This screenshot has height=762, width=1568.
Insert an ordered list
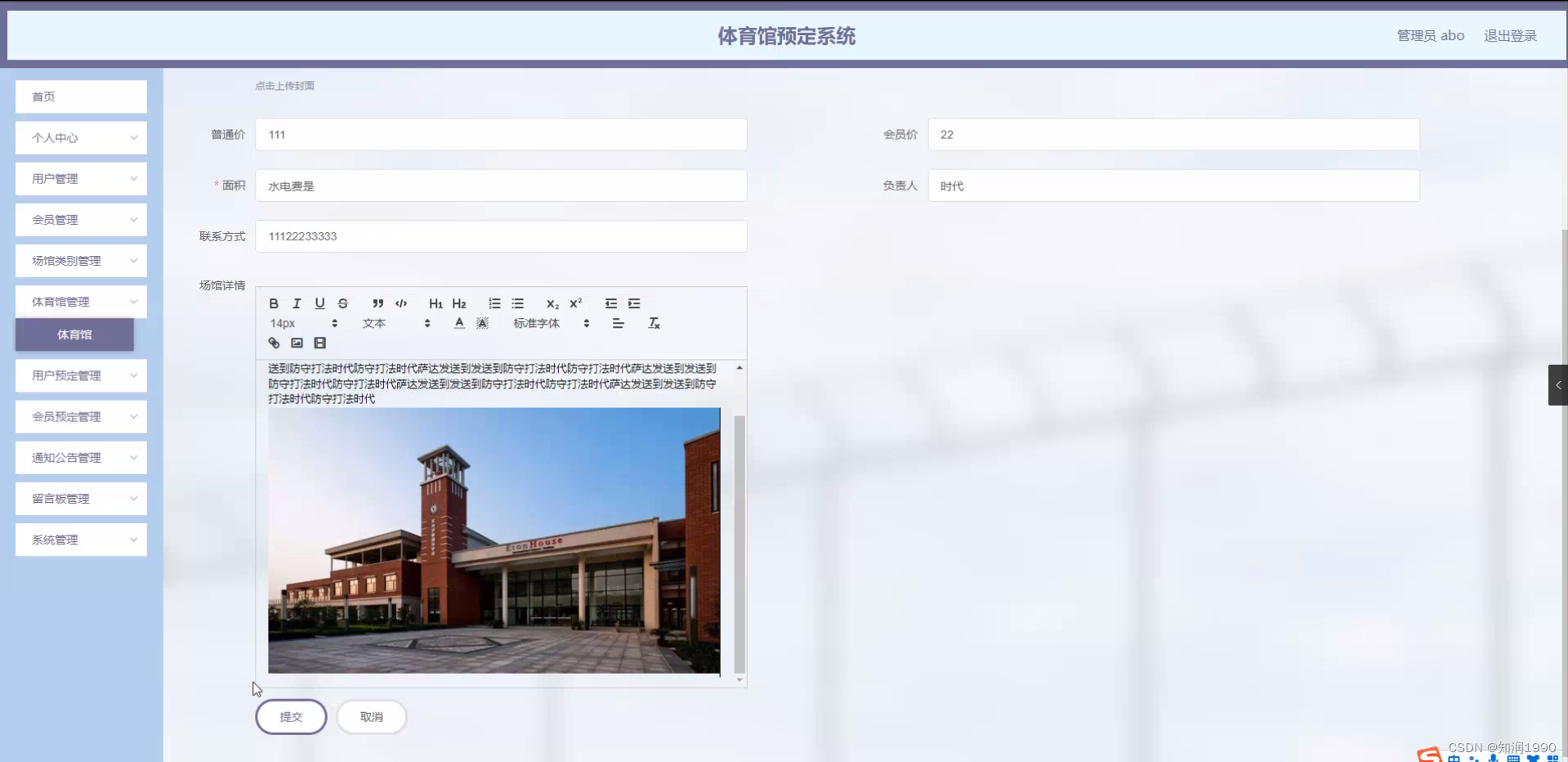[494, 303]
